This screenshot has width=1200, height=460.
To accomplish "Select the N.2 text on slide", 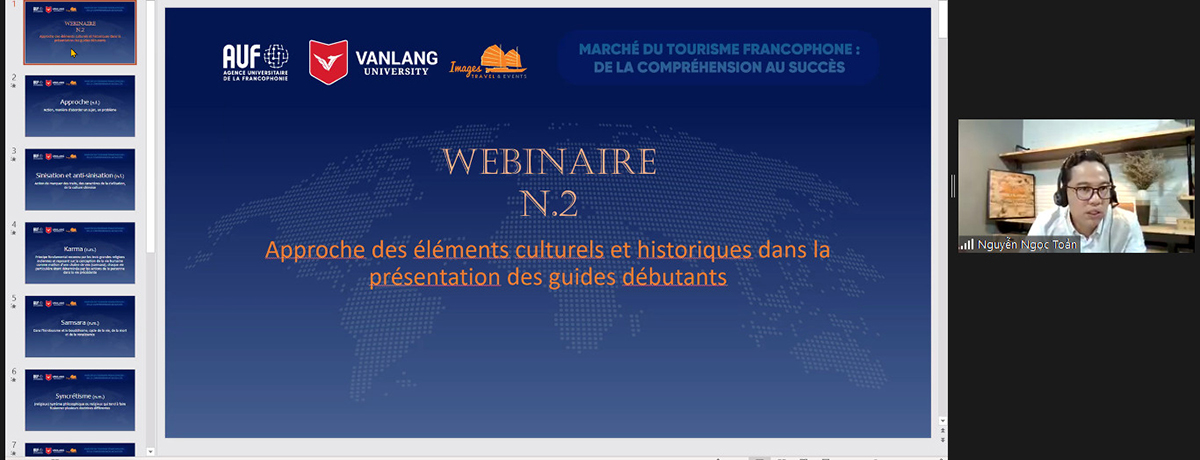I will pos(549,206).
